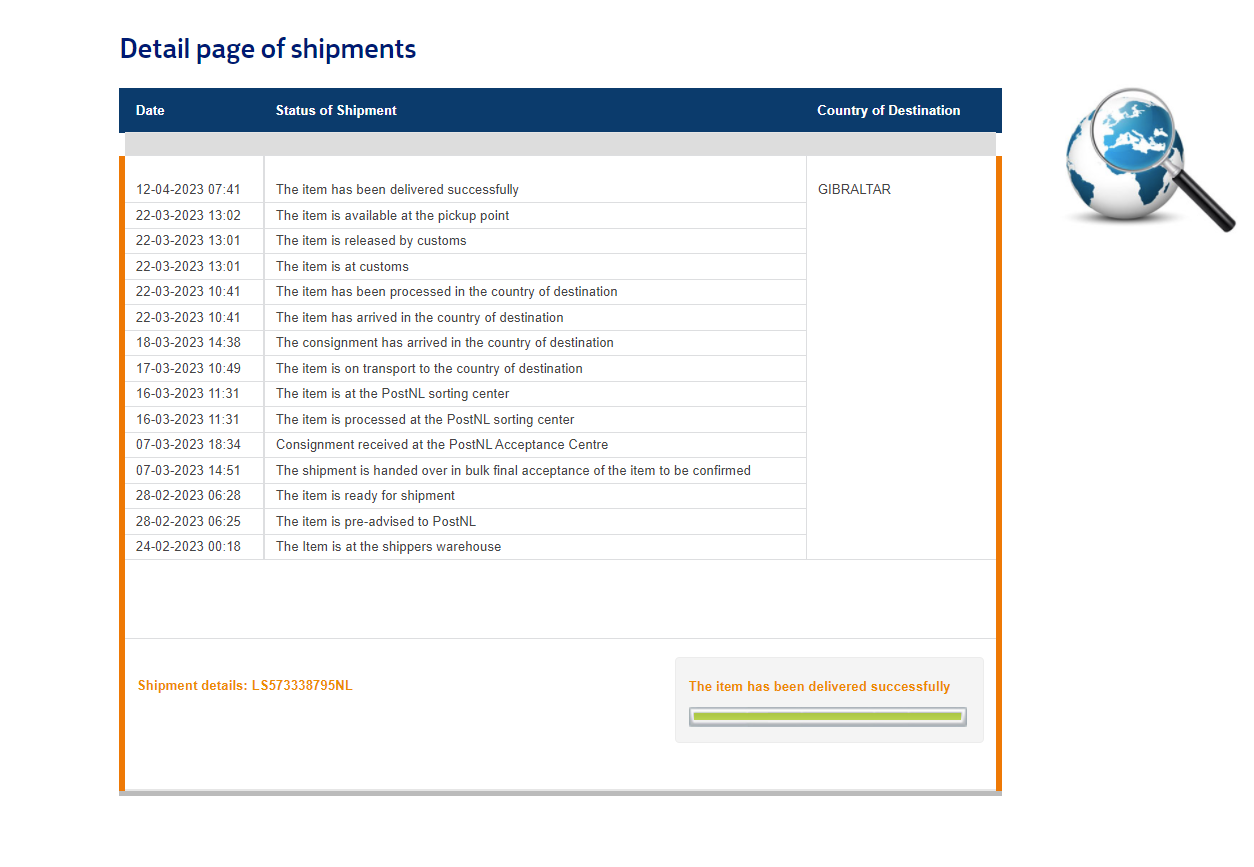Screen dimensions: 1254x867
Task: Select the 12-04-2023 07:41 date entry
Action: point(188,190)
